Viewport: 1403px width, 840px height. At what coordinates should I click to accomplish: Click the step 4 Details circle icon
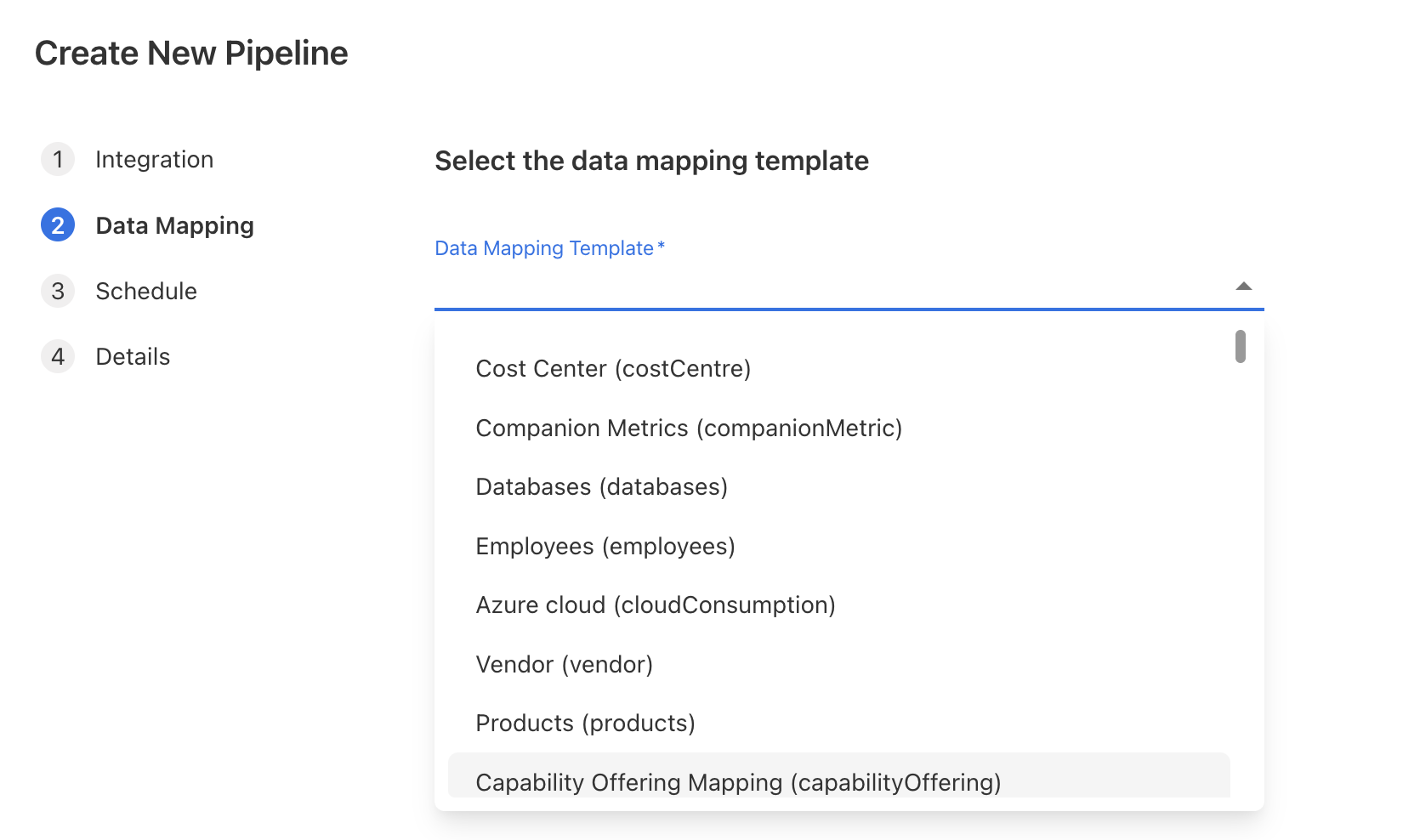click(57, 356)
